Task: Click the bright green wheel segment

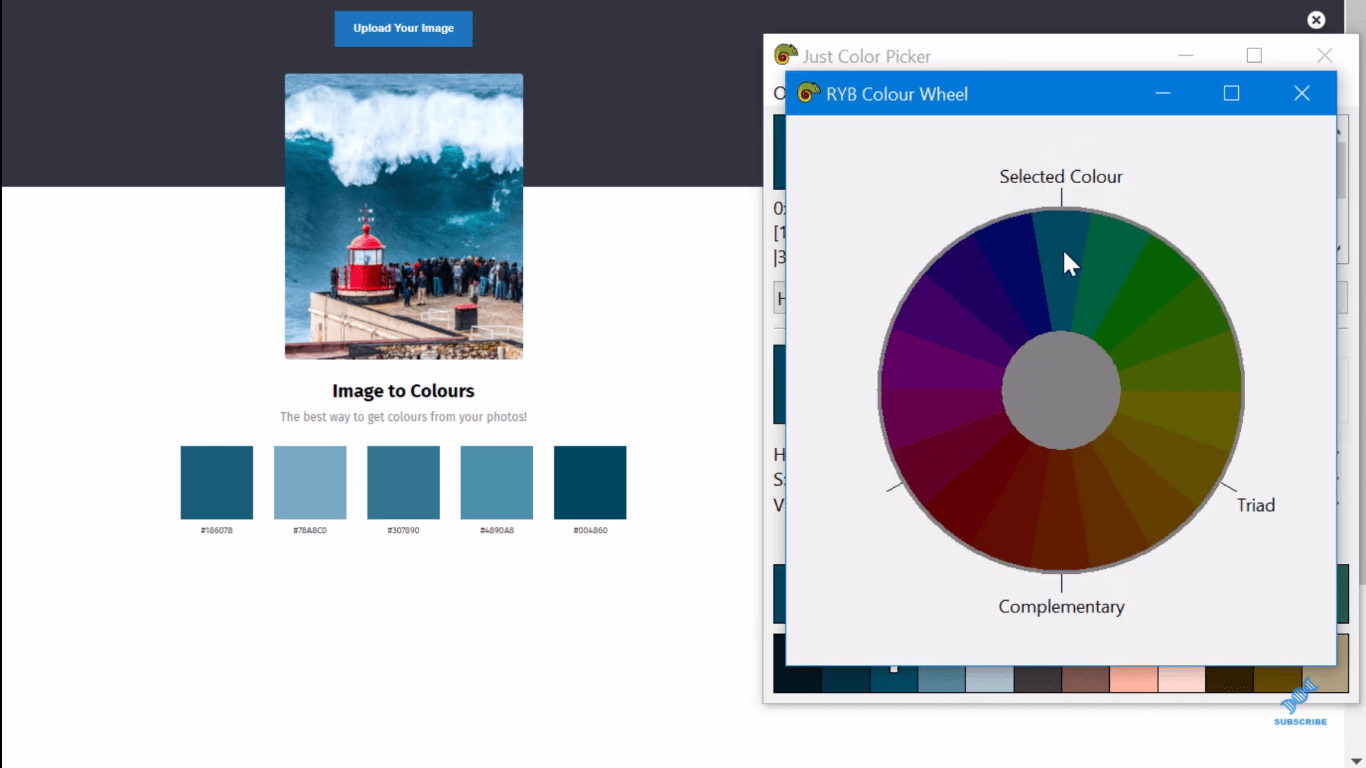Action: click(1150, 293)
